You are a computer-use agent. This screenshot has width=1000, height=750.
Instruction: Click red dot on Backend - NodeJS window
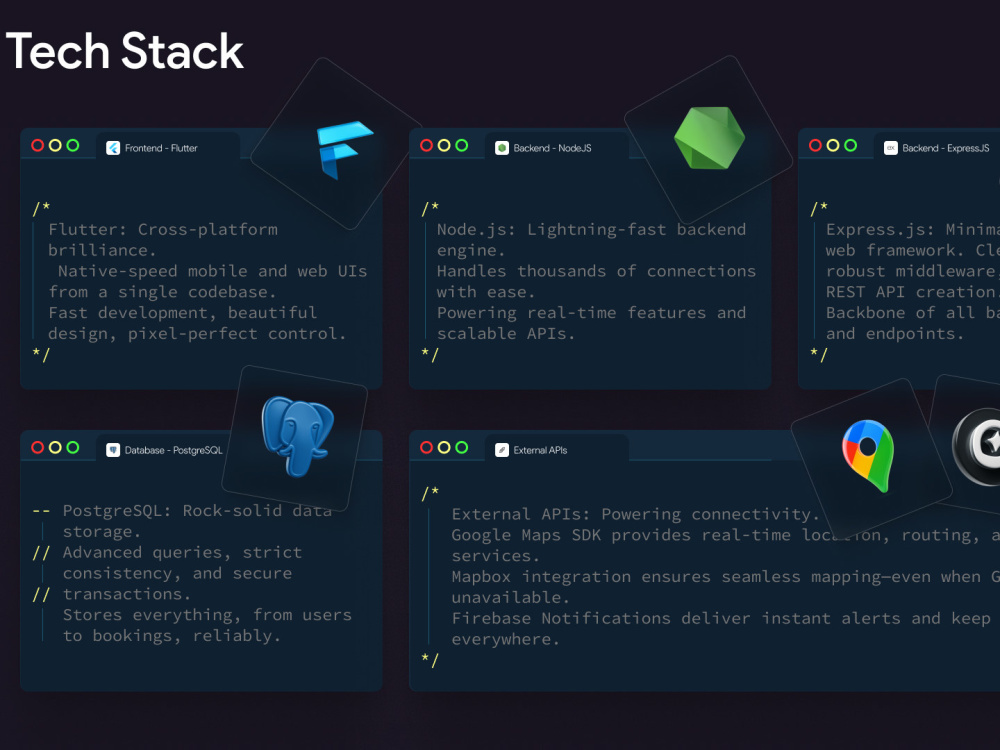pyautogui.click(x=427, y=145)
